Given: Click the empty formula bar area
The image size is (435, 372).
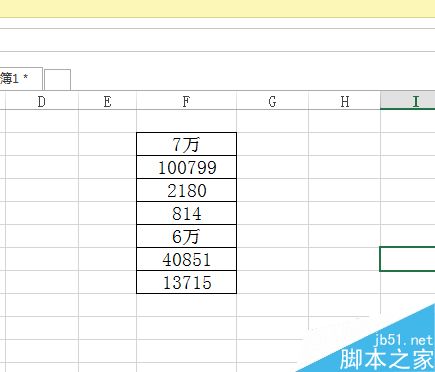Looking at the screenshot, I should (217, 40).
